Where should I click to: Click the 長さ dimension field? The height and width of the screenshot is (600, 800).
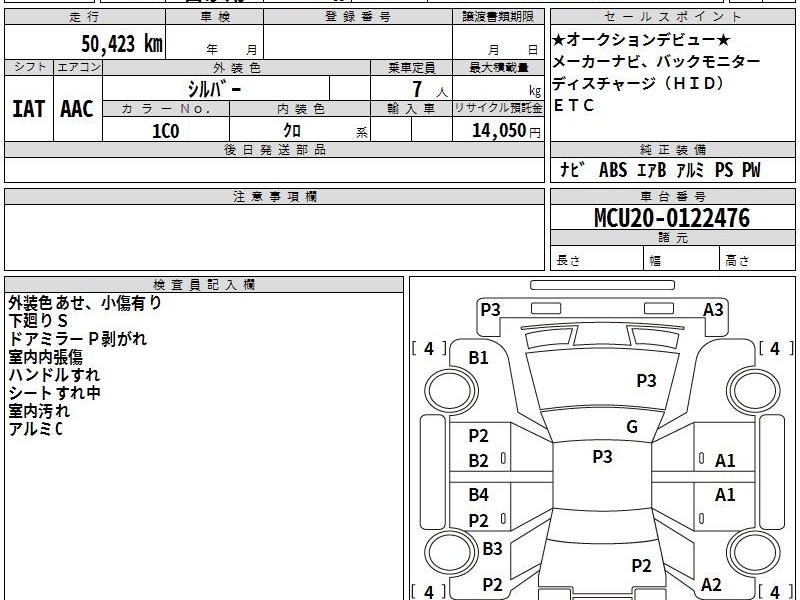(597, 259)
